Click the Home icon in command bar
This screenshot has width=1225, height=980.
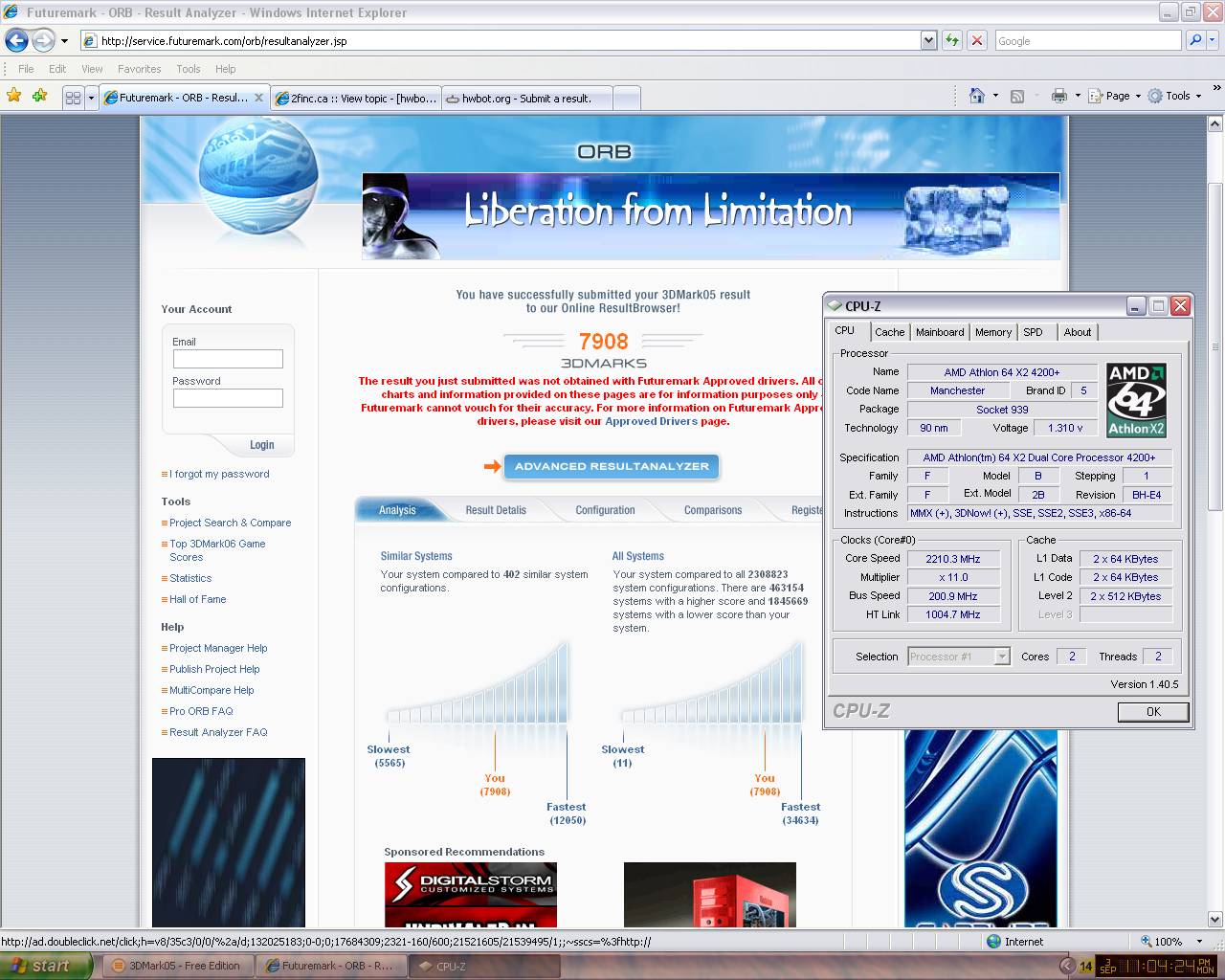click(x=976, y=96)
